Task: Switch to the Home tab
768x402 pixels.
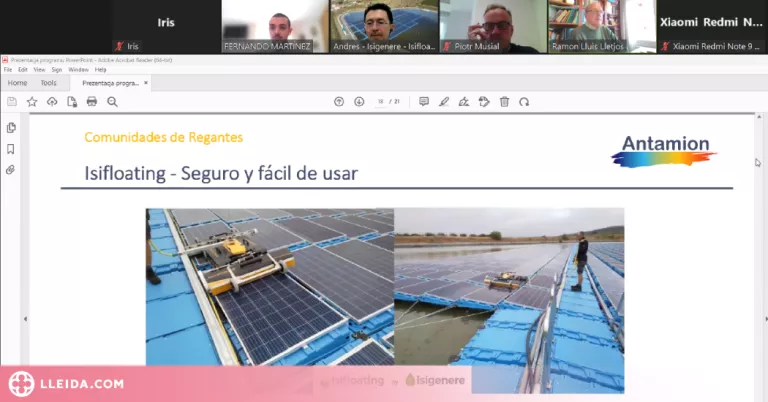Action: pyautogui.click(x=18, y=83)
